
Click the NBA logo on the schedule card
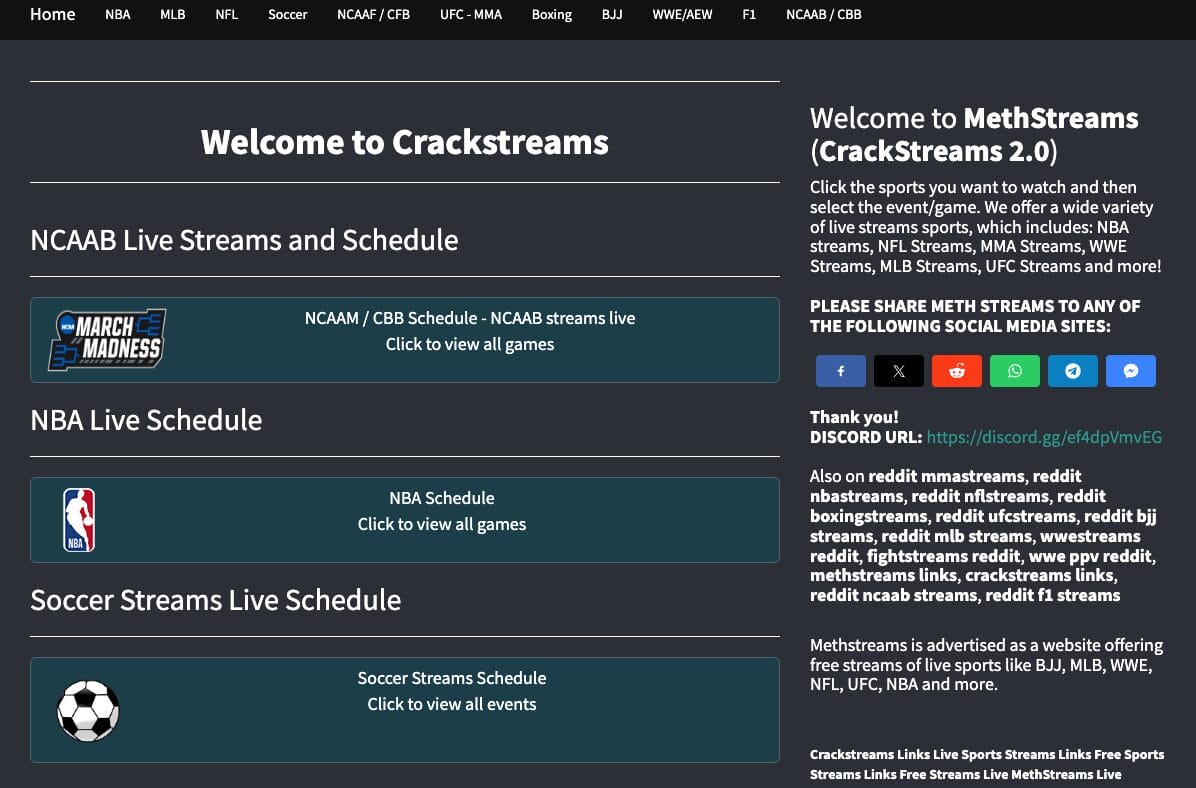pos(80,519)
